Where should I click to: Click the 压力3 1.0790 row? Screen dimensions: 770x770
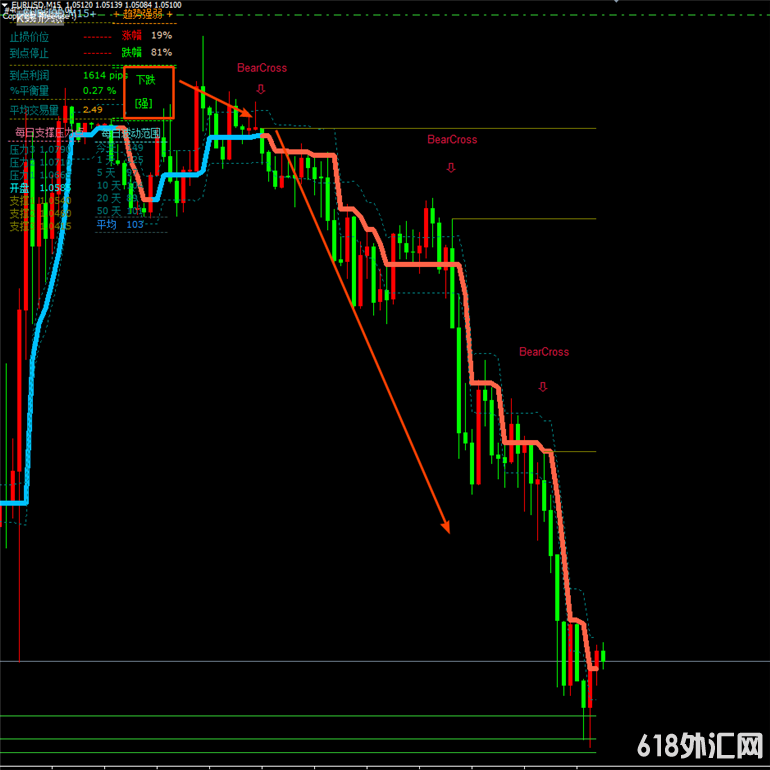[x=40, y=149]
